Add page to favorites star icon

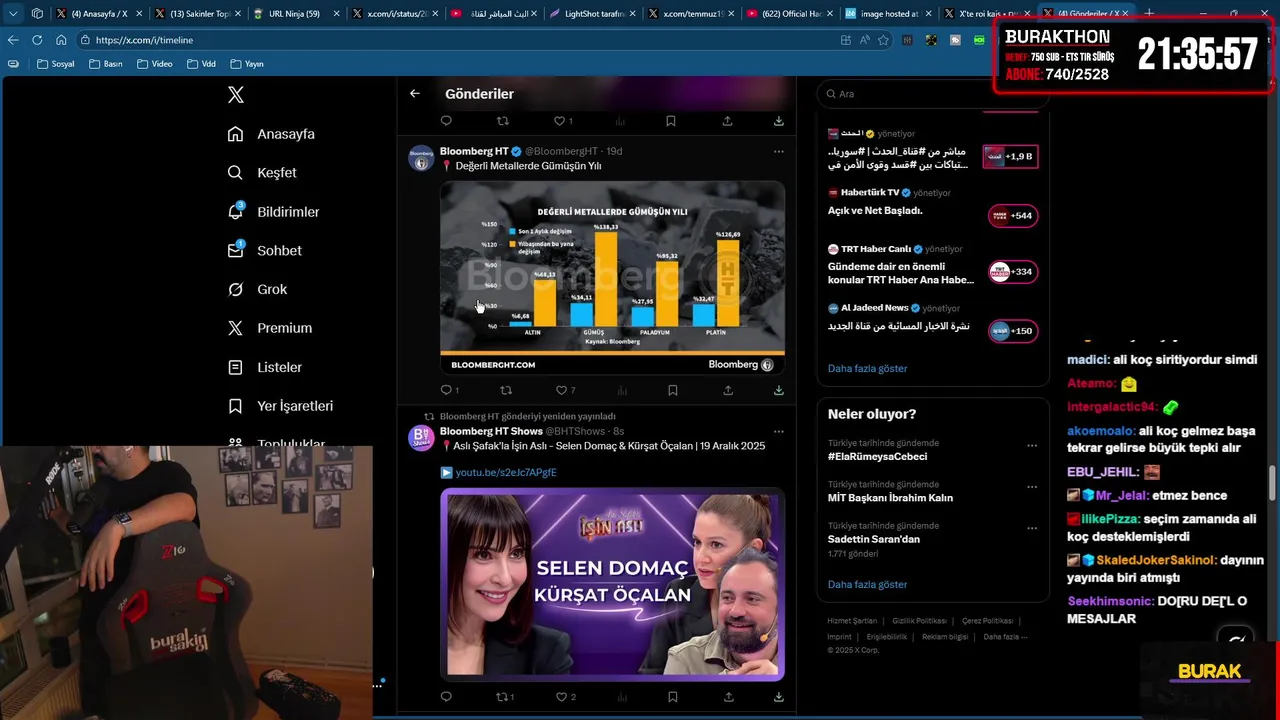click(883, 40)
